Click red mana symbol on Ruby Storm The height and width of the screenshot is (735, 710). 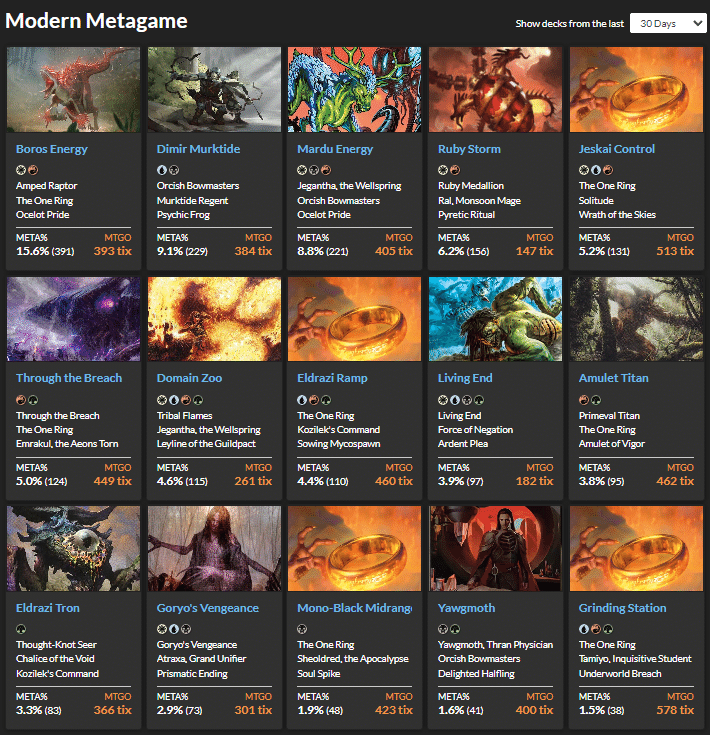[455, 170]
